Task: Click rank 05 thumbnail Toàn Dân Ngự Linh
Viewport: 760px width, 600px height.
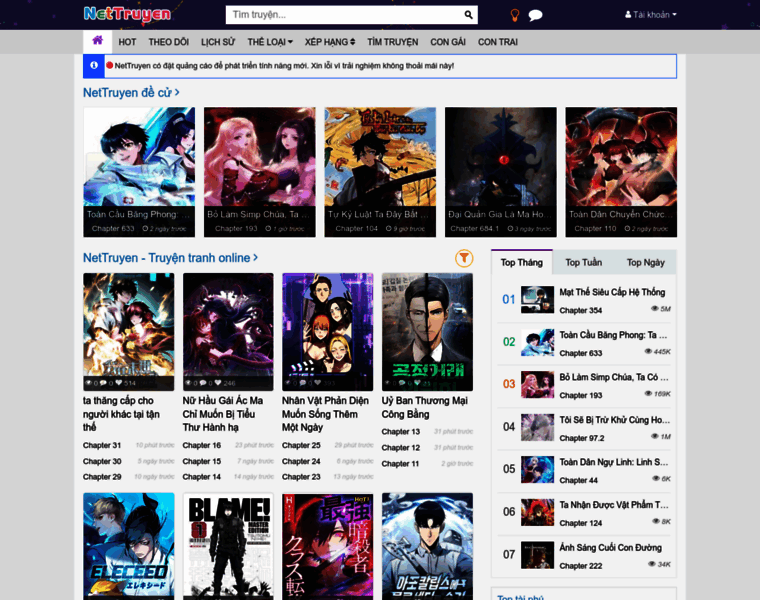Action: pos(537,470)
